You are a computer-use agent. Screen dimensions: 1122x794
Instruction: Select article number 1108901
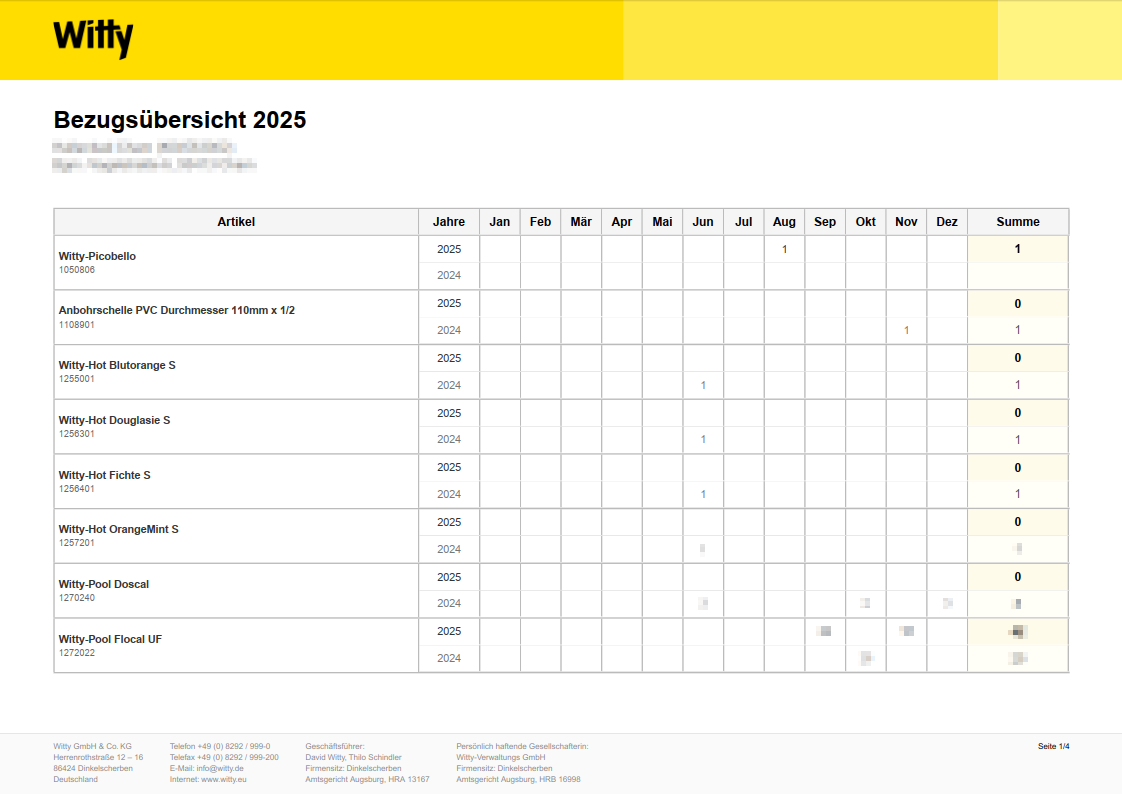pos(77,325)
